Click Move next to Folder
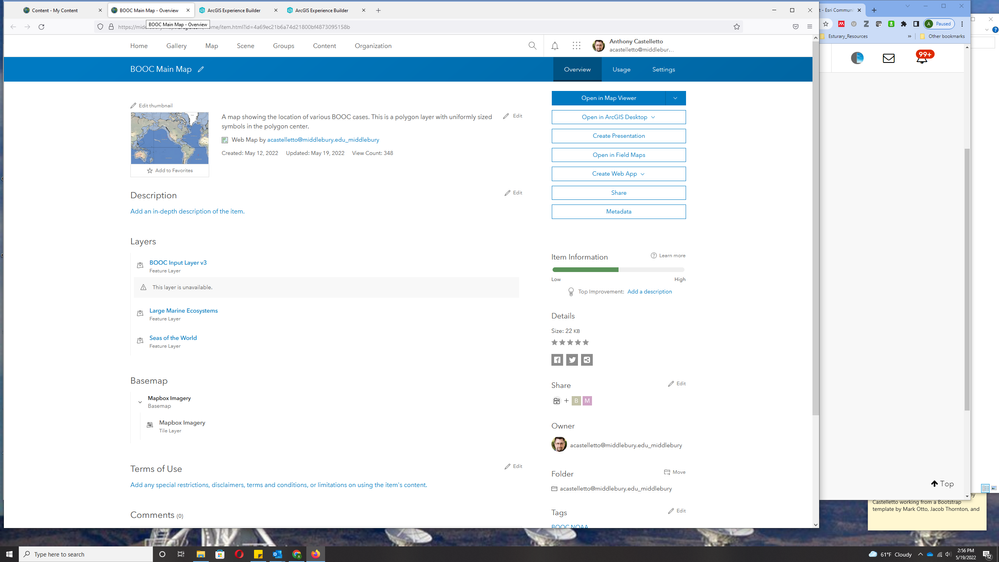 pos(675,472)
